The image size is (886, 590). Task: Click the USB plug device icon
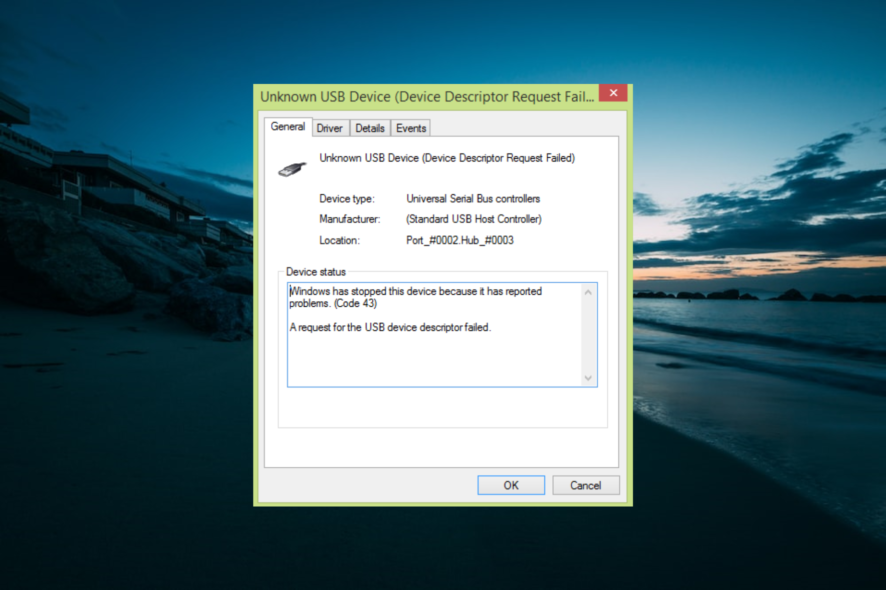point(292,168)
